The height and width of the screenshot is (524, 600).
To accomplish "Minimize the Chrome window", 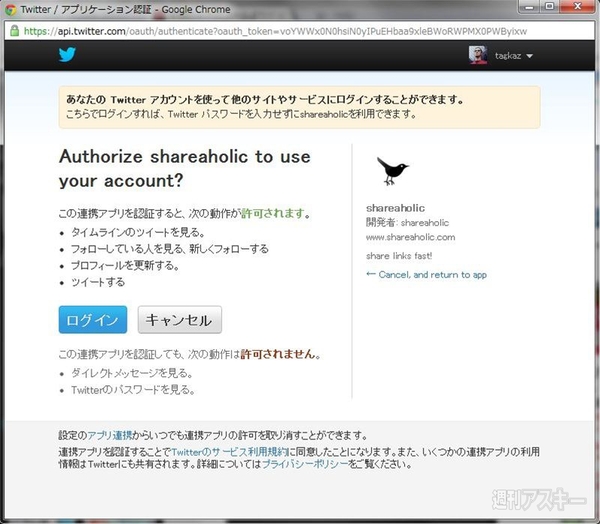I will [x=530, y=7].
